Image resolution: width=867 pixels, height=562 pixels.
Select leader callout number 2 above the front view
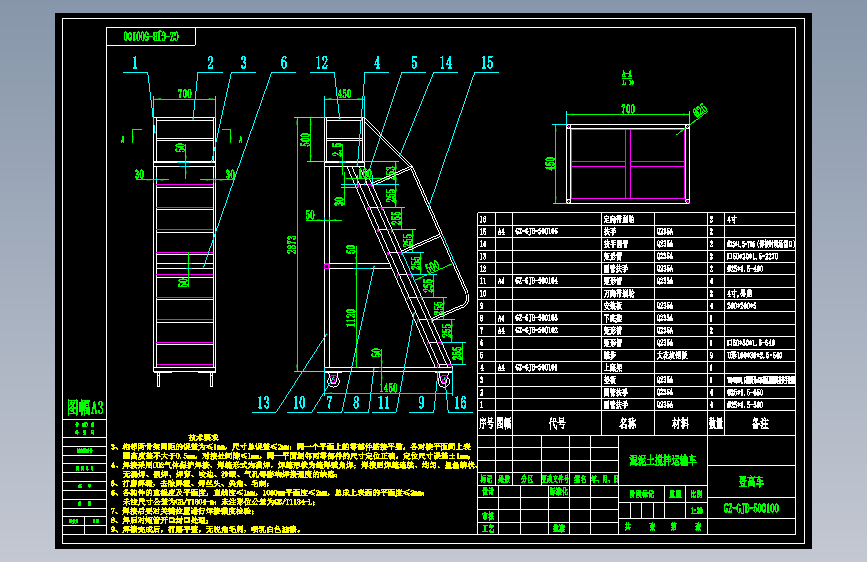(210, 63)
